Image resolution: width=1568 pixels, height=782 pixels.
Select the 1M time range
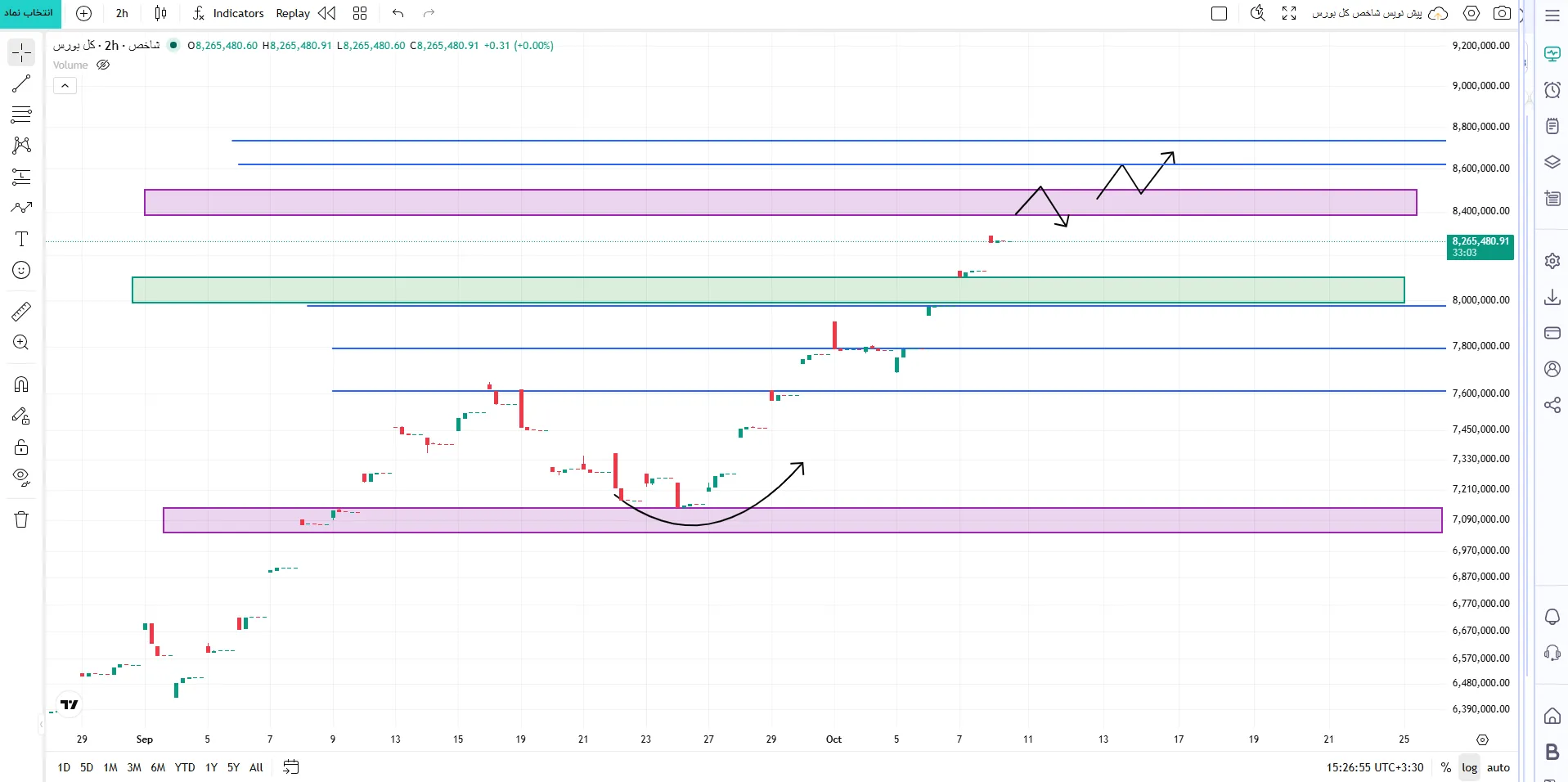pyautogui.click(x=110, y=767)
